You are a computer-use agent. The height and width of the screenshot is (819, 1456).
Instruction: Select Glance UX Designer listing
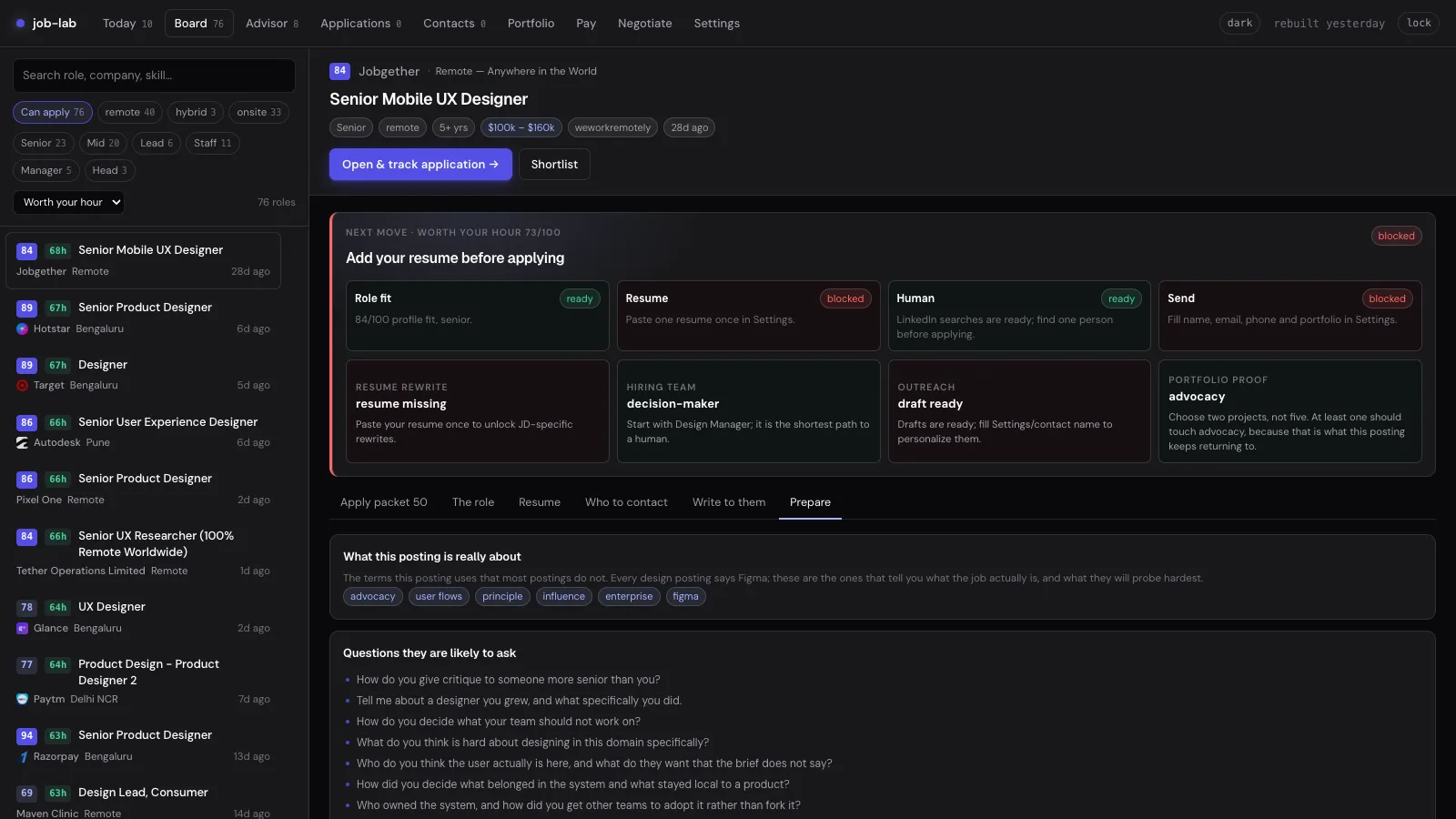143,618
